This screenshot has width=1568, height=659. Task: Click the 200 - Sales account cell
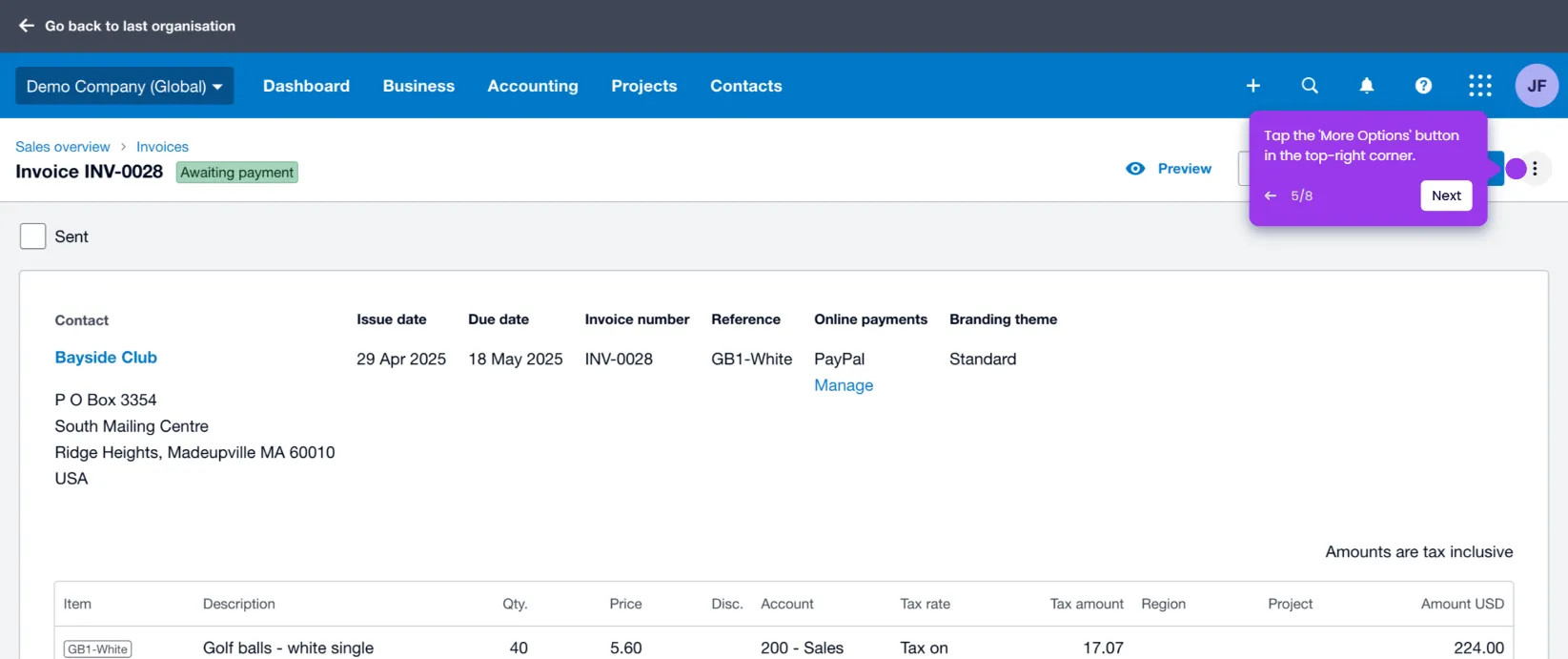[x=802, y=649]
